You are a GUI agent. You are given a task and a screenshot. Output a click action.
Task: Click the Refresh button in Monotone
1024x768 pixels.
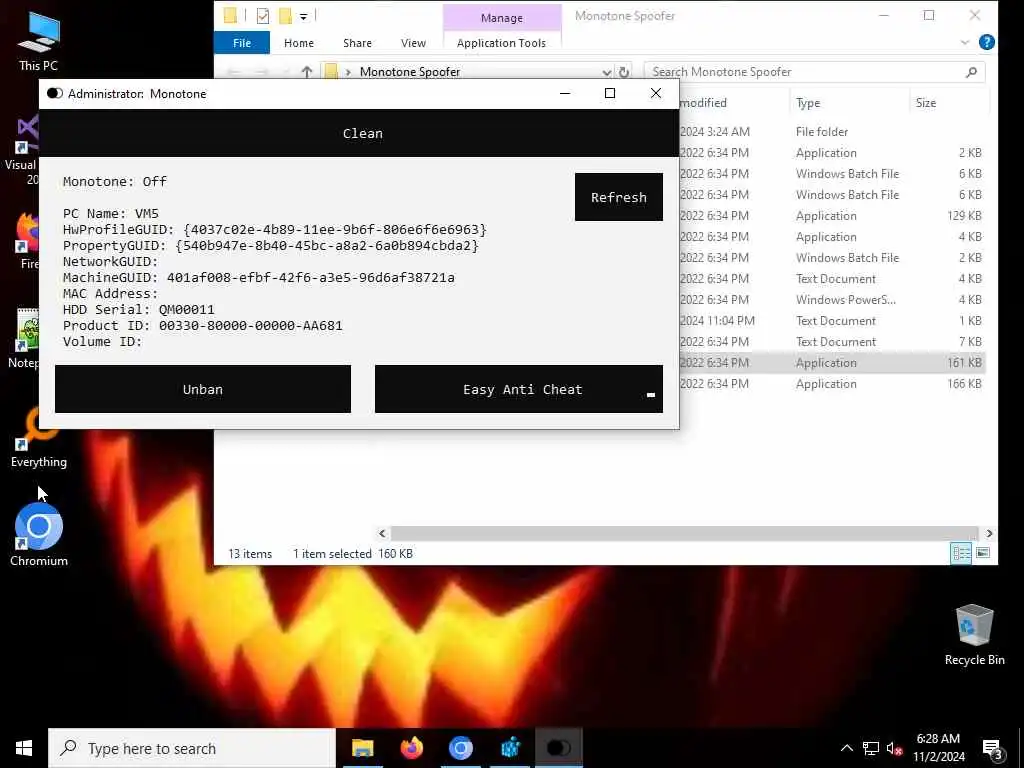coord(618,197)
